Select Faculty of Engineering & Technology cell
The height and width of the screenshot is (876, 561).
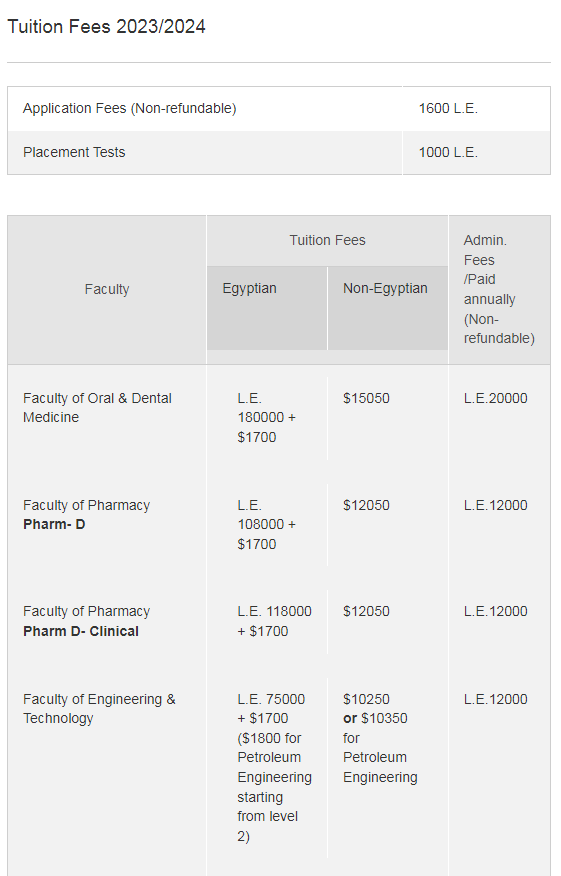[x=99, y=708]
